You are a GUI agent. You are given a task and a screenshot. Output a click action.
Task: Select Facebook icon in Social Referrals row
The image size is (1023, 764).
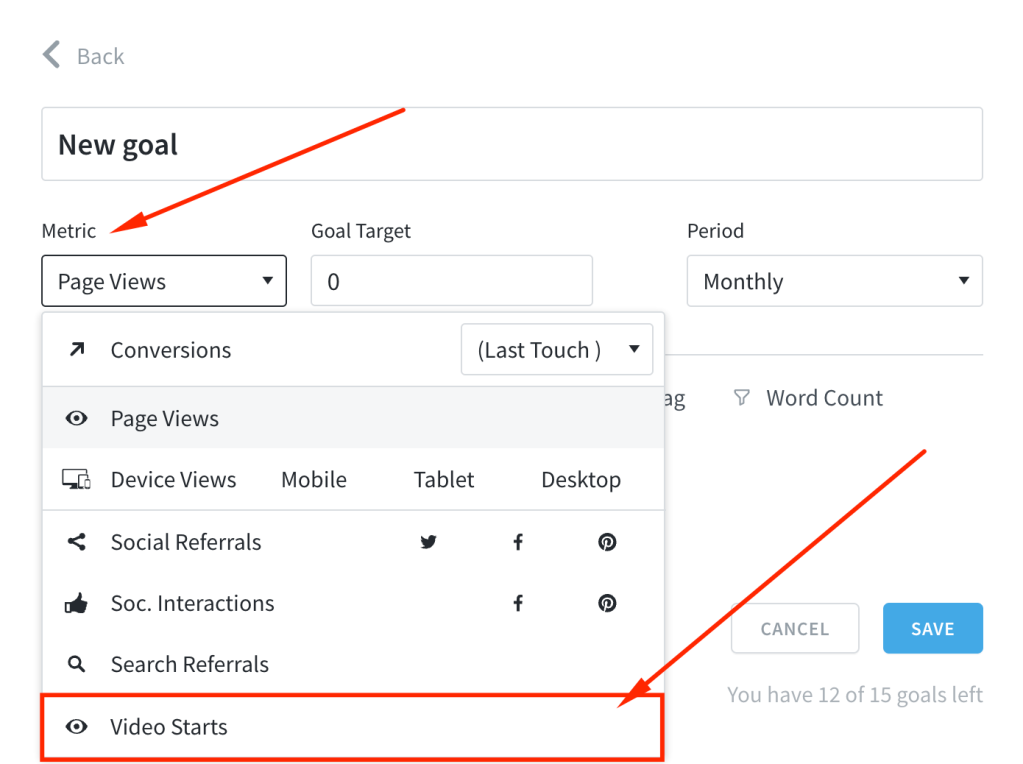click(x=518, y=542)
